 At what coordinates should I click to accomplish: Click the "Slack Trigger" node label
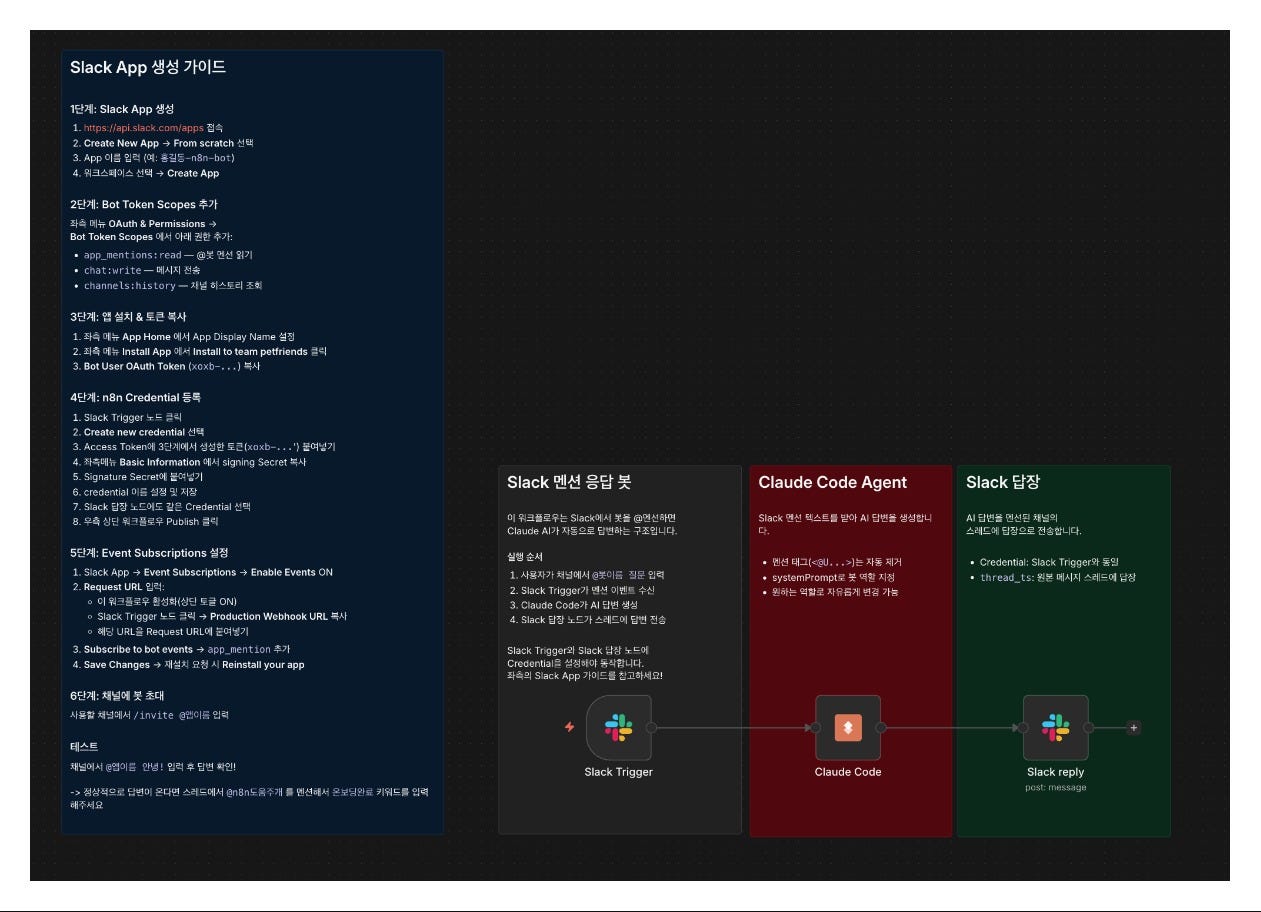618,772
